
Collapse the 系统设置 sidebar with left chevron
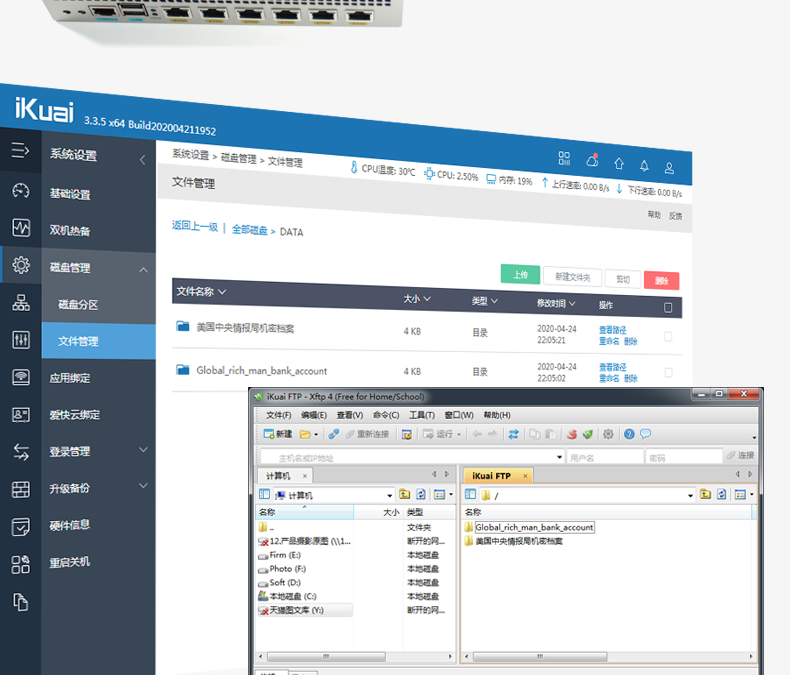pyautogui.click(x=143, y=160)
